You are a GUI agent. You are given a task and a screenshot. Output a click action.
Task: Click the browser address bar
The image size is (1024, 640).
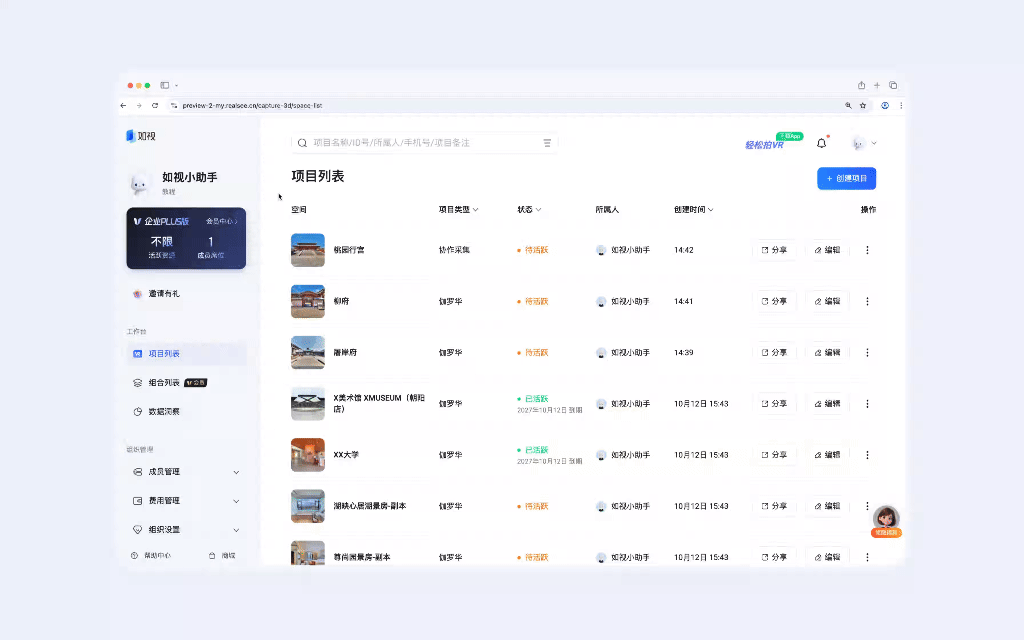503,105
